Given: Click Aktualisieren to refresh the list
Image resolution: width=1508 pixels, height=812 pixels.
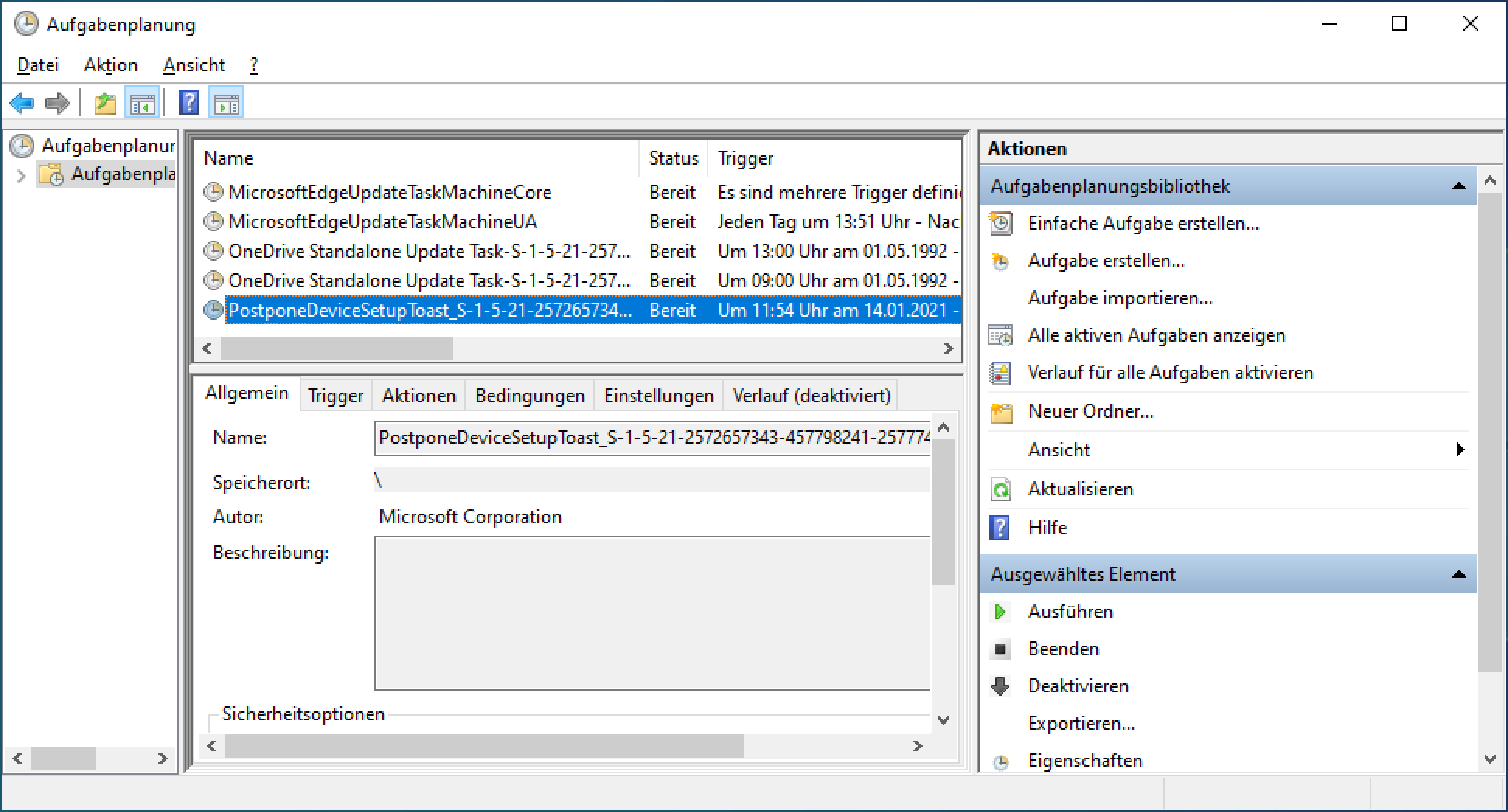Looking at the screenshot, I should (x=1079, y=489).
